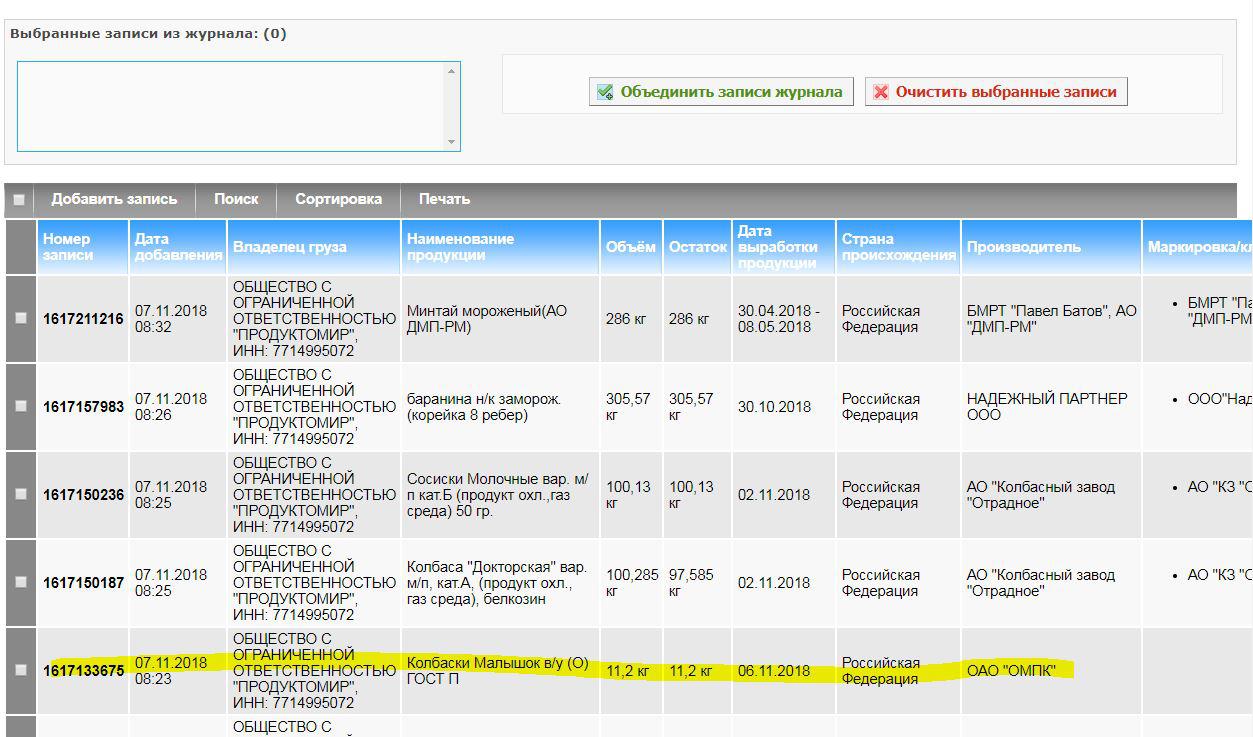Click the Наименование продукции column header
Viewport: 1253px width, 737px height.
500,247
